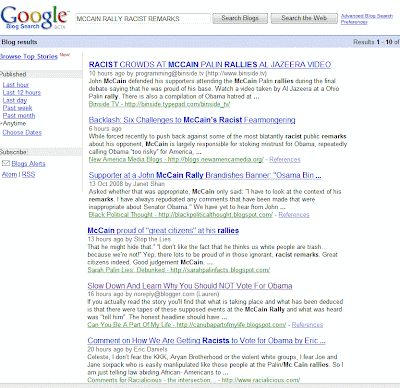Filter results to Last day
Image resolution: width=400 pixels, height=388 pixels.
(x=15, y=100)
